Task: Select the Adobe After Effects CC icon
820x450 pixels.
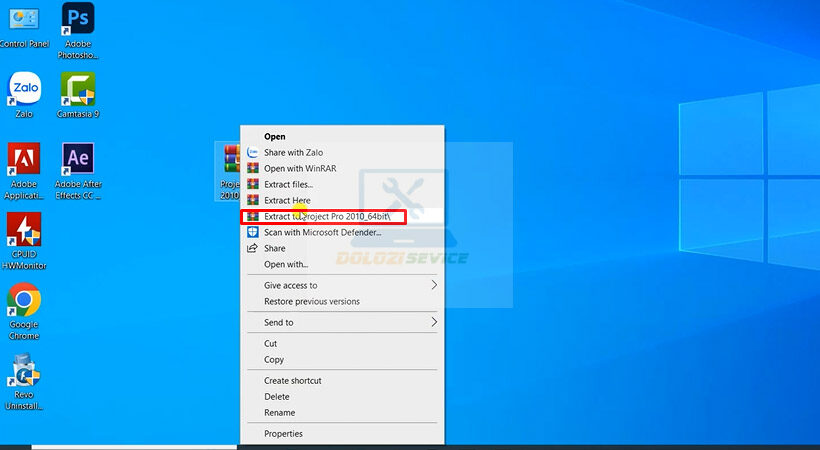Action: [x=78, y=160]
